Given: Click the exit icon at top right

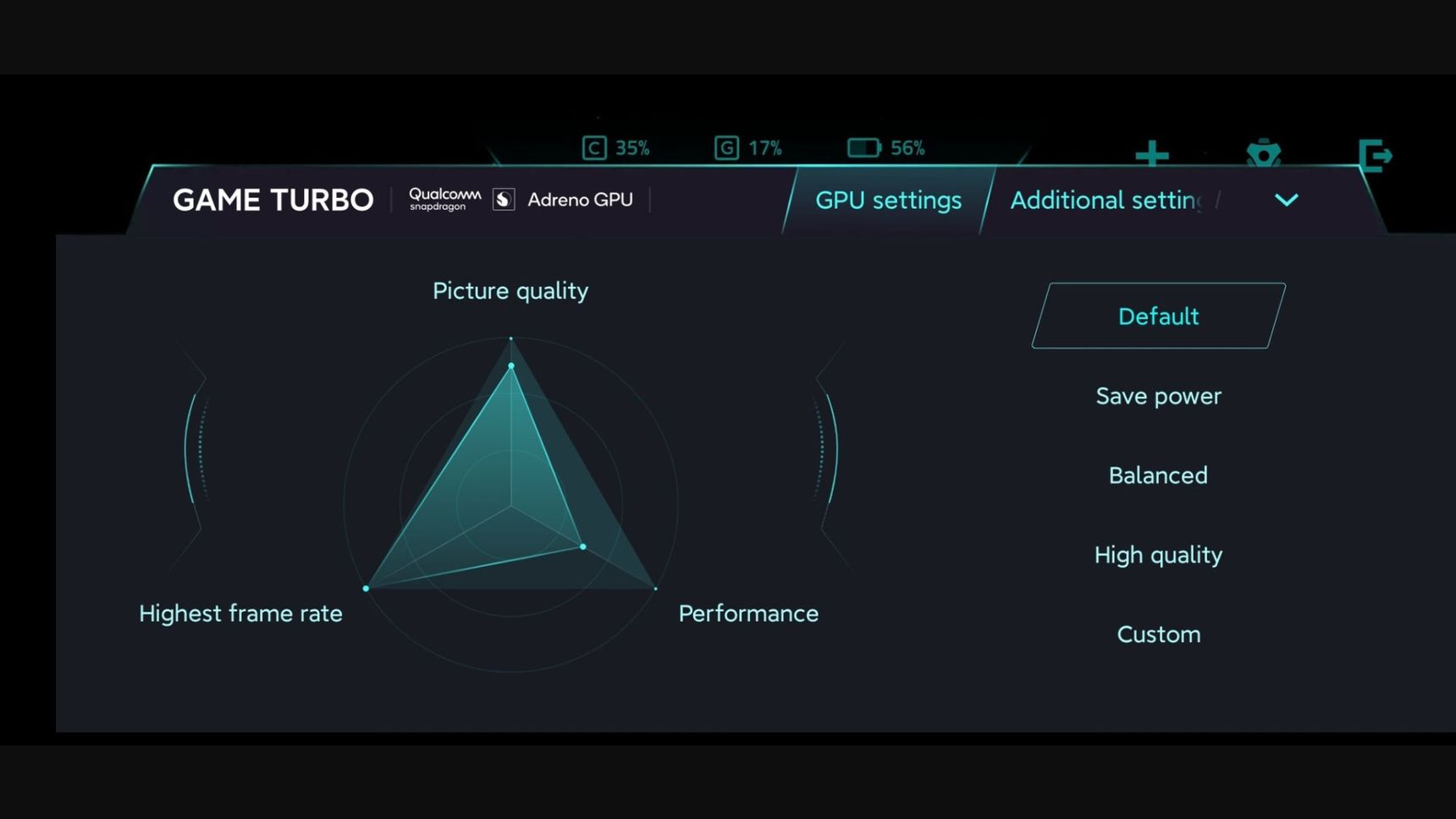Looking at the screenshot, I should click(1375, 156).
